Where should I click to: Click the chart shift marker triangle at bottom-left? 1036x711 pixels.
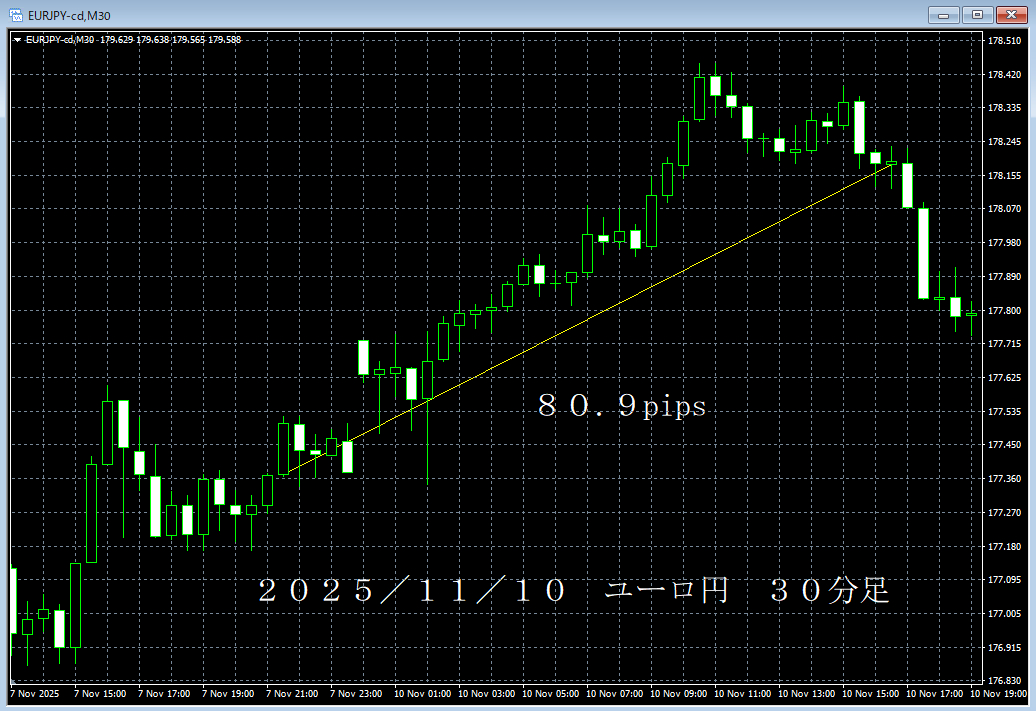coord(12,681)
